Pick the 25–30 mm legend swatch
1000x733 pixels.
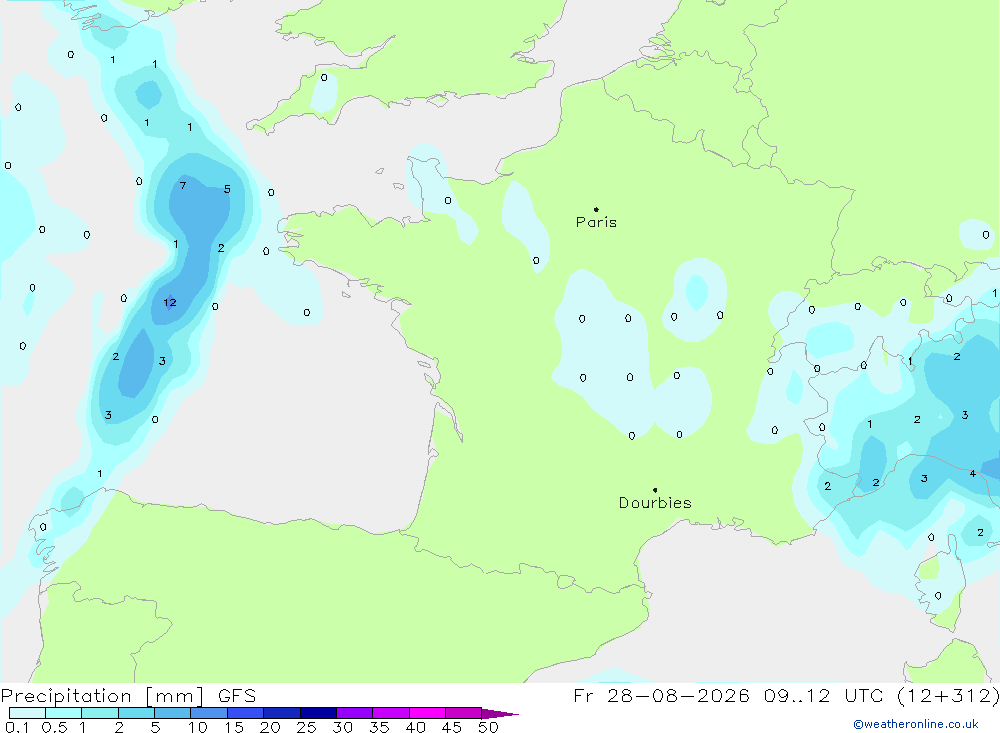[318, 713]
